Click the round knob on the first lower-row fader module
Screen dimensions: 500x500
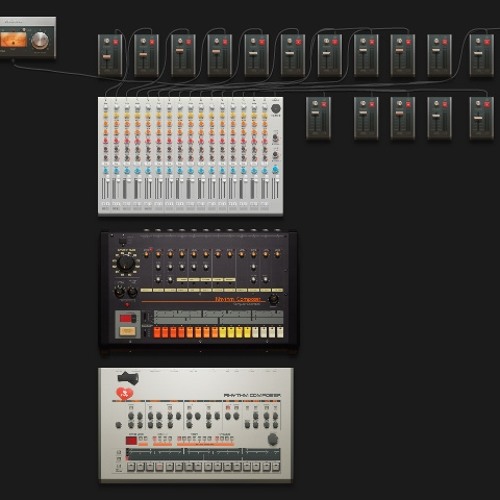pos(315,104)
